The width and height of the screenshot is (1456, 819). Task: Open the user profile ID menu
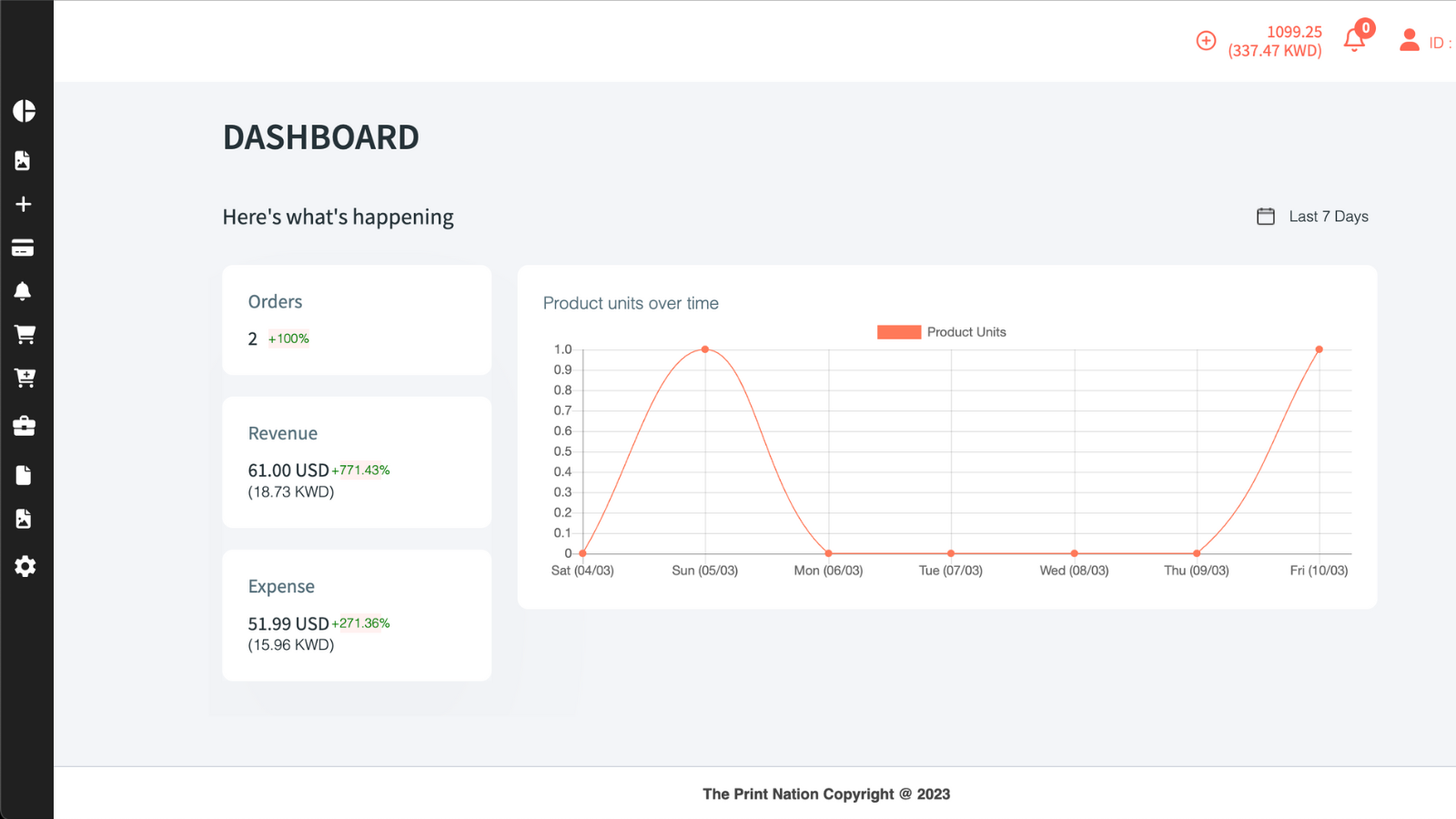tap(1425, 41)
